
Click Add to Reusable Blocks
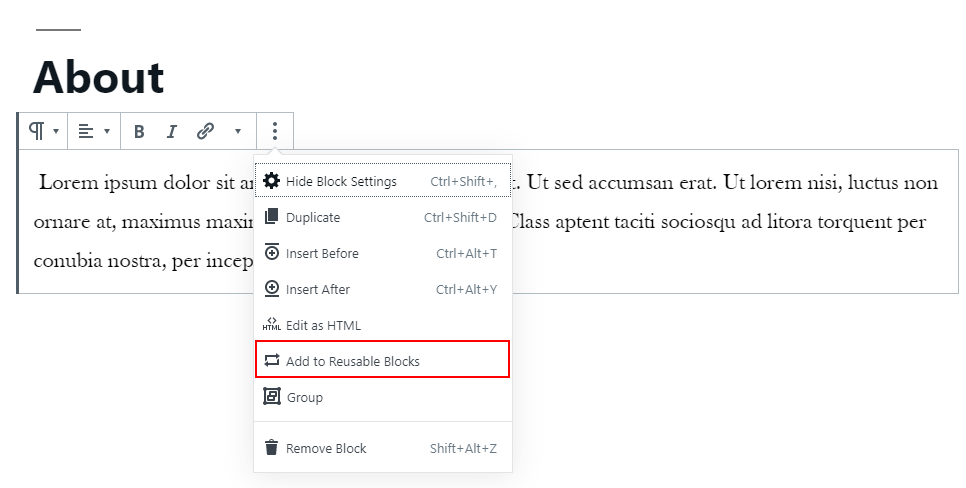click(x=383, y=360)
